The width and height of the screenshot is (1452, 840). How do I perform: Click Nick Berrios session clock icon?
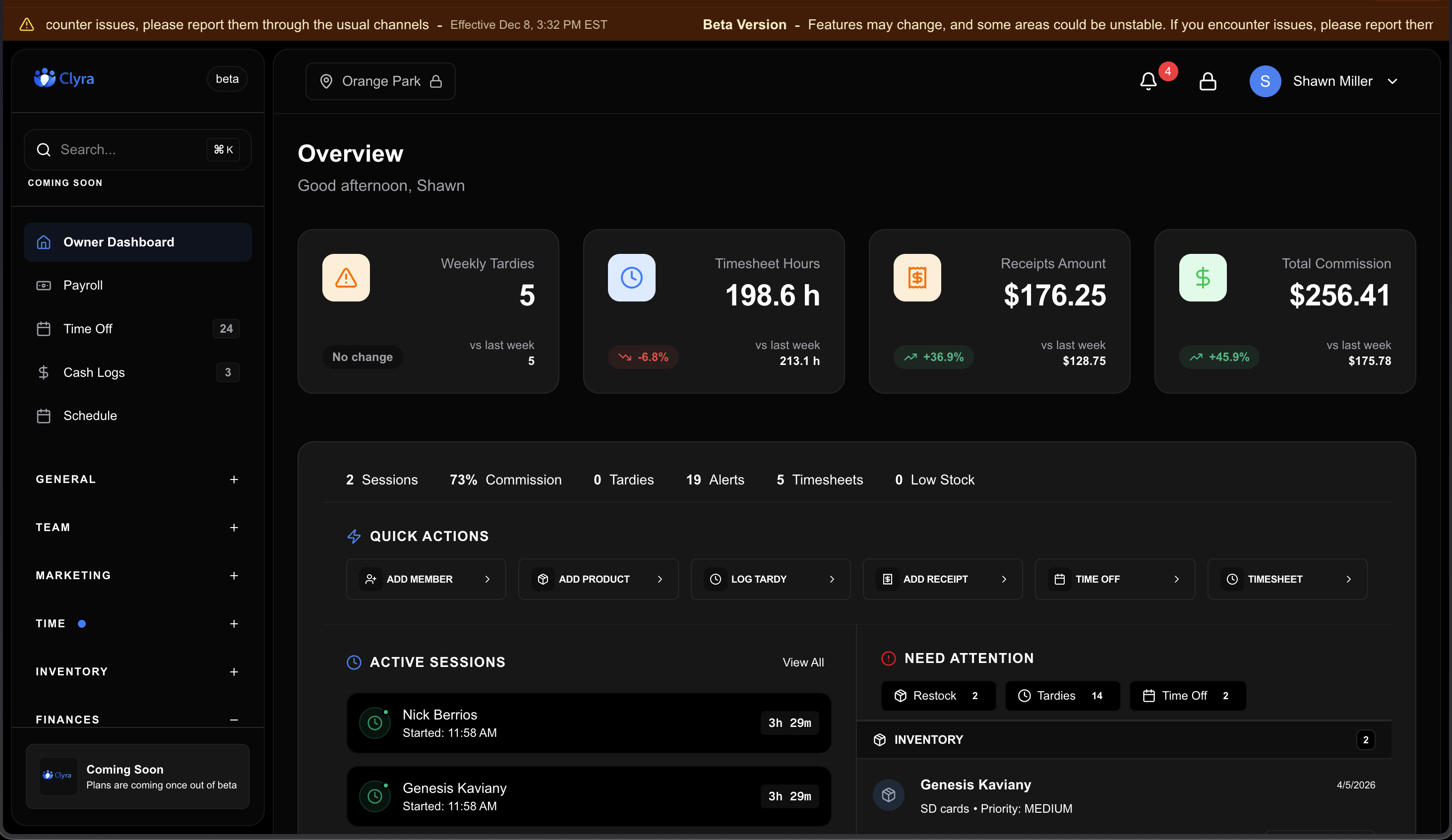pos(374,722)
